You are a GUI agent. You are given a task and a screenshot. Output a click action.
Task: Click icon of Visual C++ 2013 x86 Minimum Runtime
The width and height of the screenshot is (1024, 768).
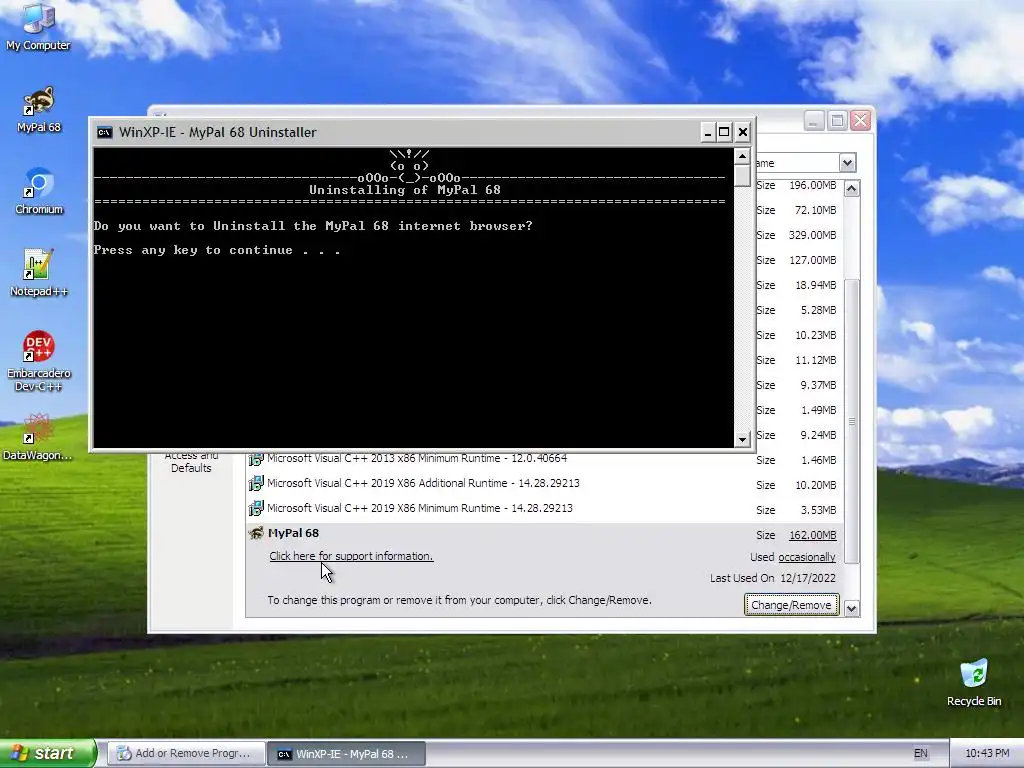256,458
